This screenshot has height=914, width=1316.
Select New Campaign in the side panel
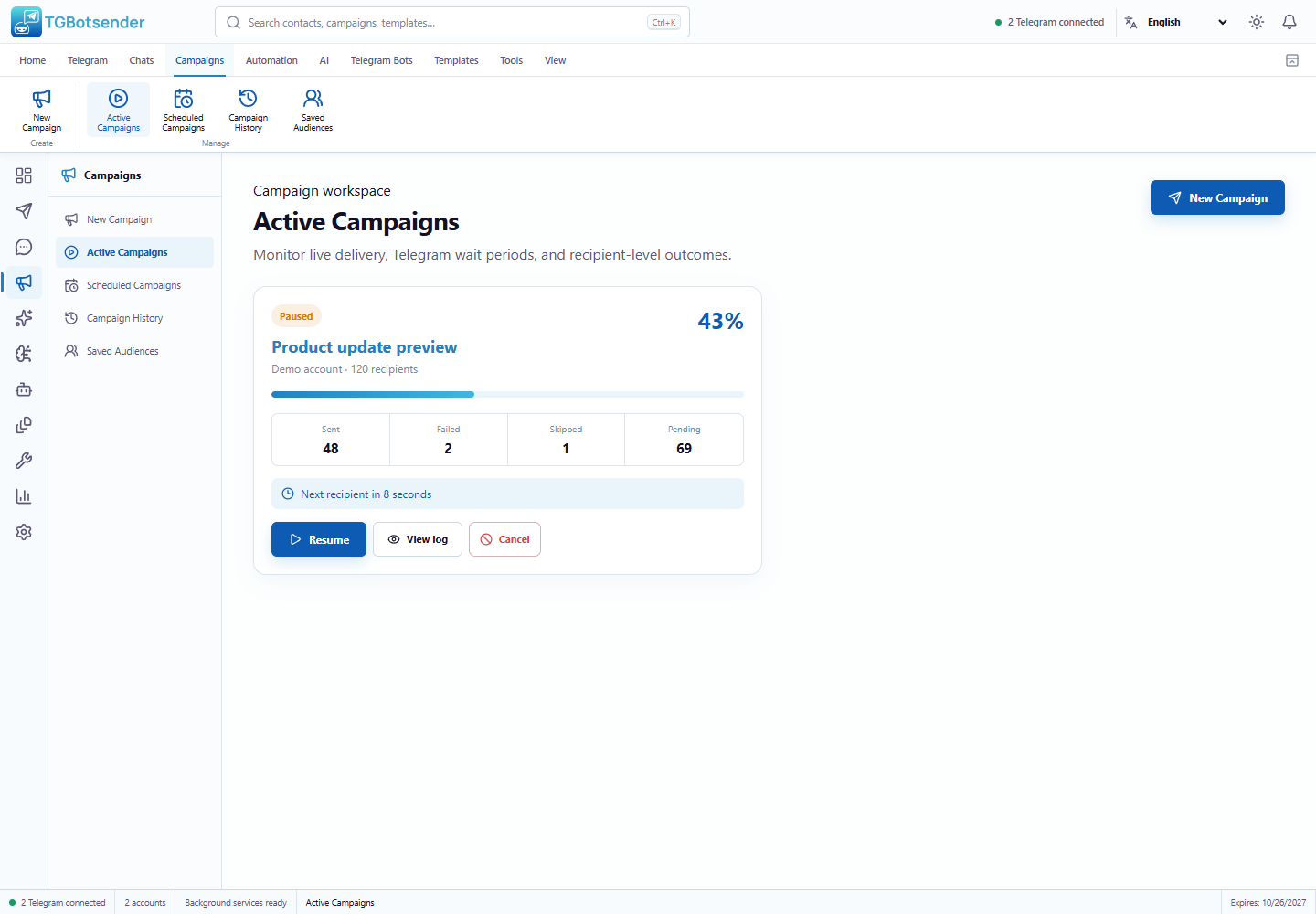134,219
